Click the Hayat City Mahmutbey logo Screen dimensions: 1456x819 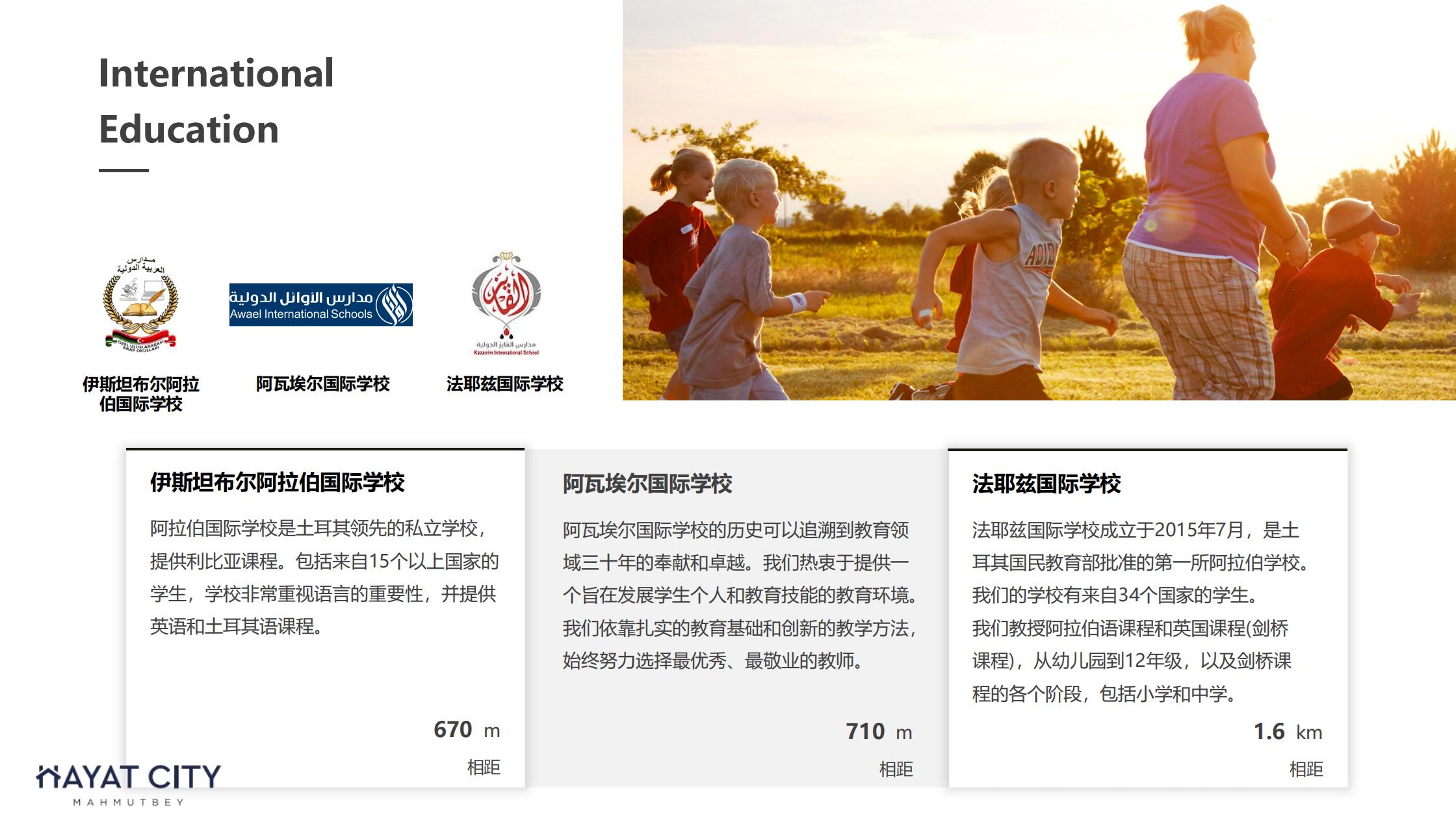(129, 785)
